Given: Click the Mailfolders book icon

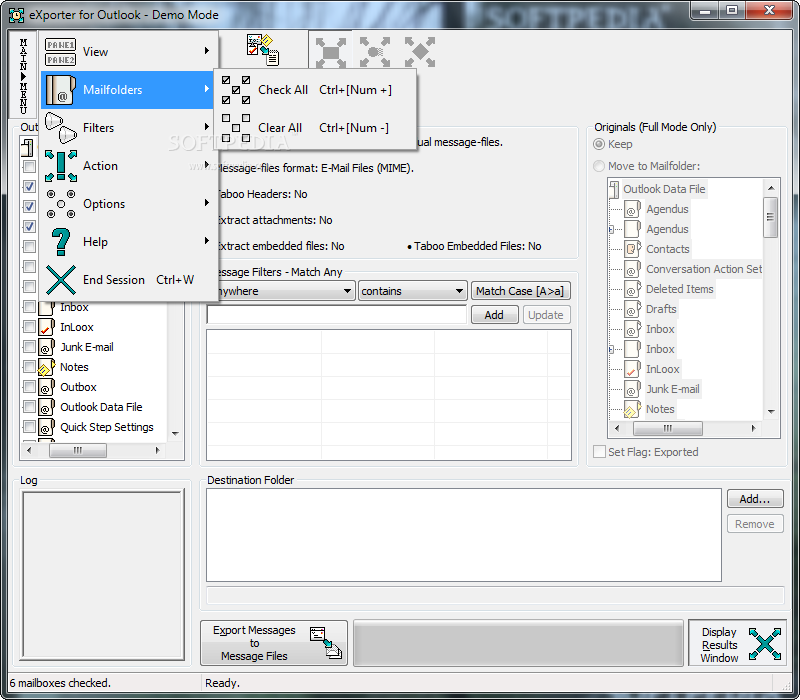Looking at the screenshot, I should [61, 90].
